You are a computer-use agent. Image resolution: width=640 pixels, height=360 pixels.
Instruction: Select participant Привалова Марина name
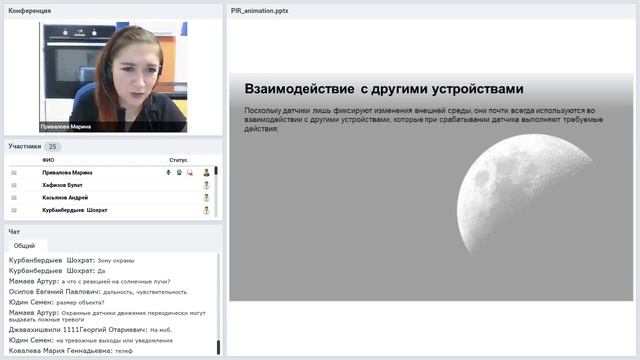67,173
